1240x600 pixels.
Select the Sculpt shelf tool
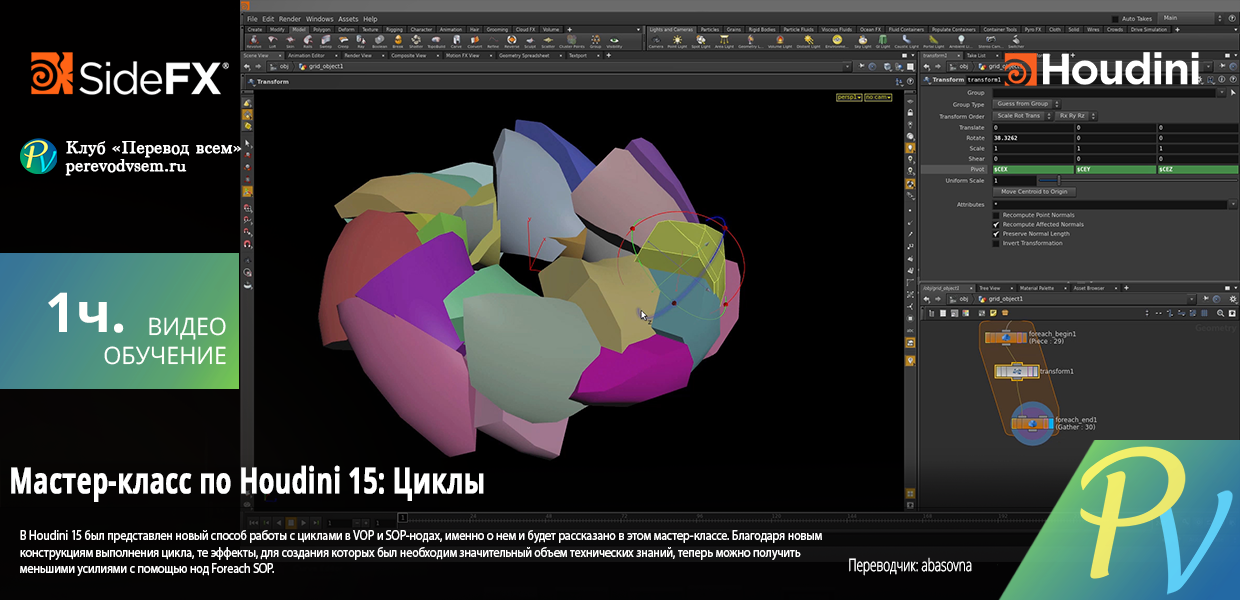click(x=530, y=40)
